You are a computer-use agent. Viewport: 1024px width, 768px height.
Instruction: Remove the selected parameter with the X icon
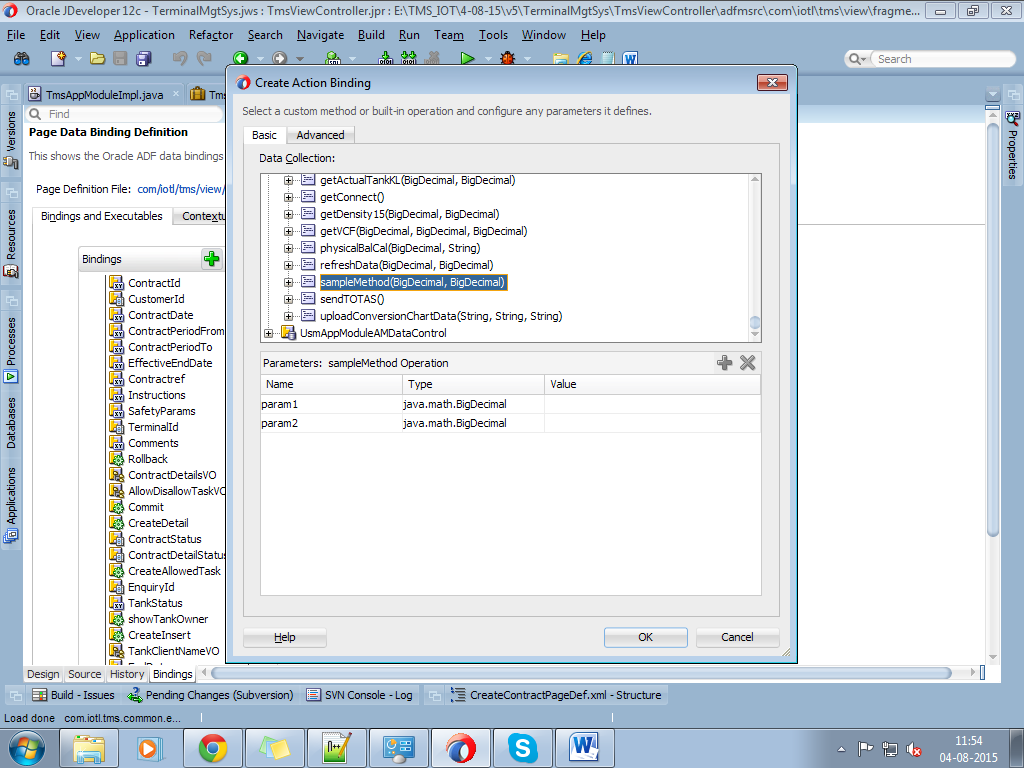tap(747, 363)
